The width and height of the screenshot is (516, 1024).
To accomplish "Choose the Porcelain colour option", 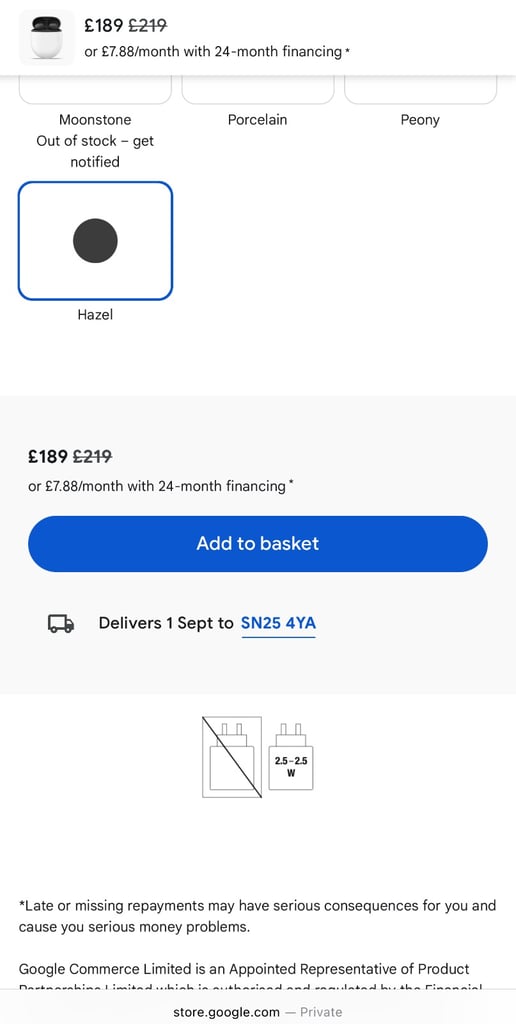I will [x=258, y=89].
